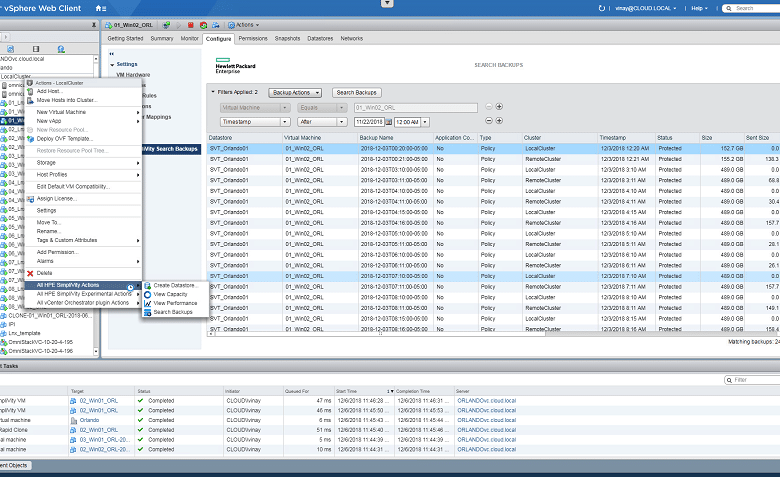Screen dimensions: 780x477
Task: Select VM Hardware in settings list
Action: [133, 75]
